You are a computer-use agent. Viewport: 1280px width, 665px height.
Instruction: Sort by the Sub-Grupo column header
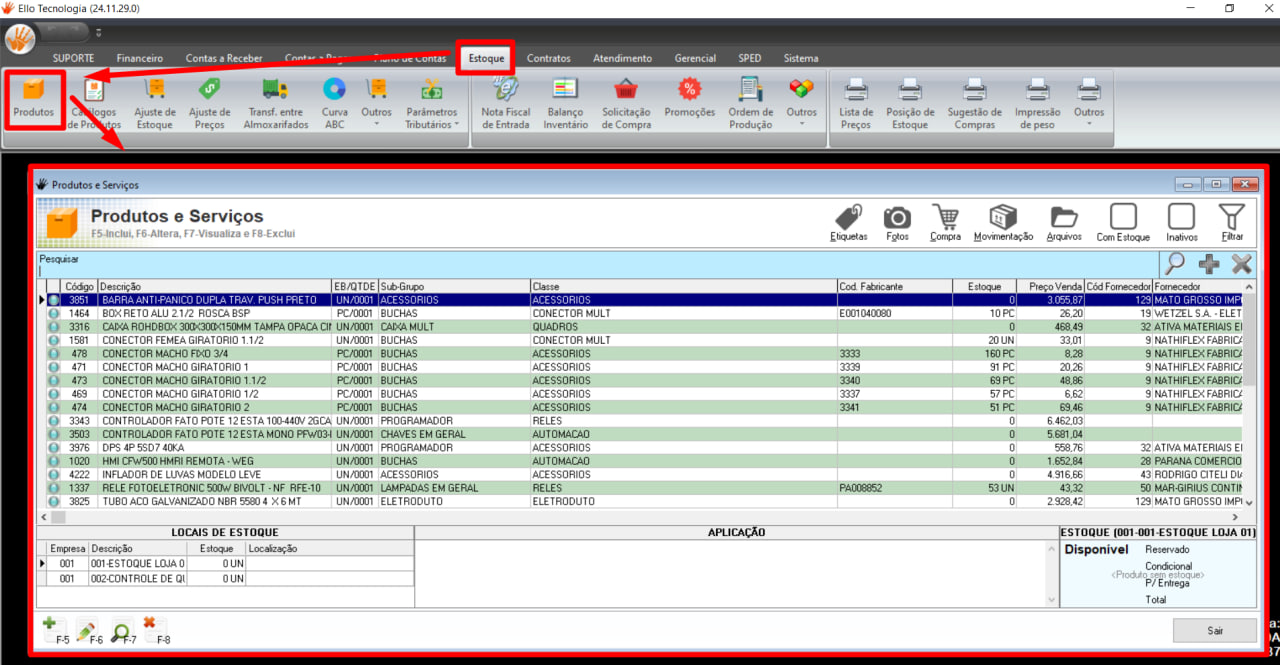[x=454, y=286]
